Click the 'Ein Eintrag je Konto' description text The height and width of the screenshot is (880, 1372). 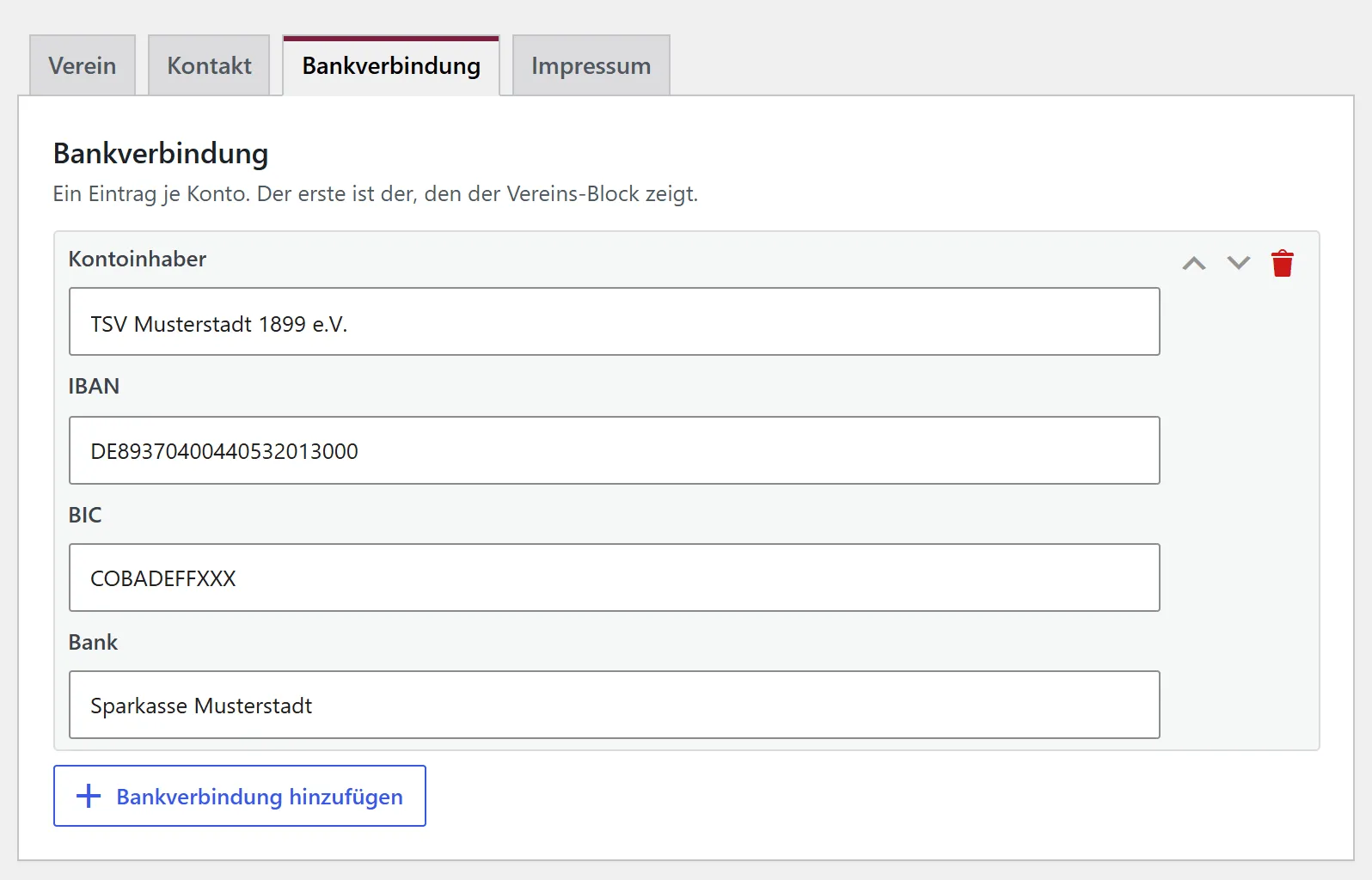point(376,194)
